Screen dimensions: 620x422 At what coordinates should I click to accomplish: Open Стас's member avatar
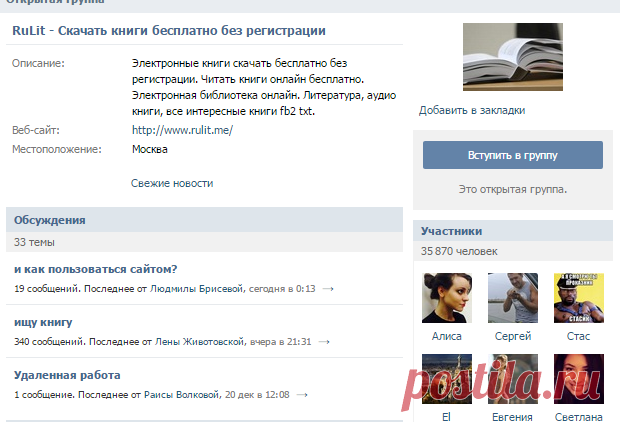pos(578,298)
